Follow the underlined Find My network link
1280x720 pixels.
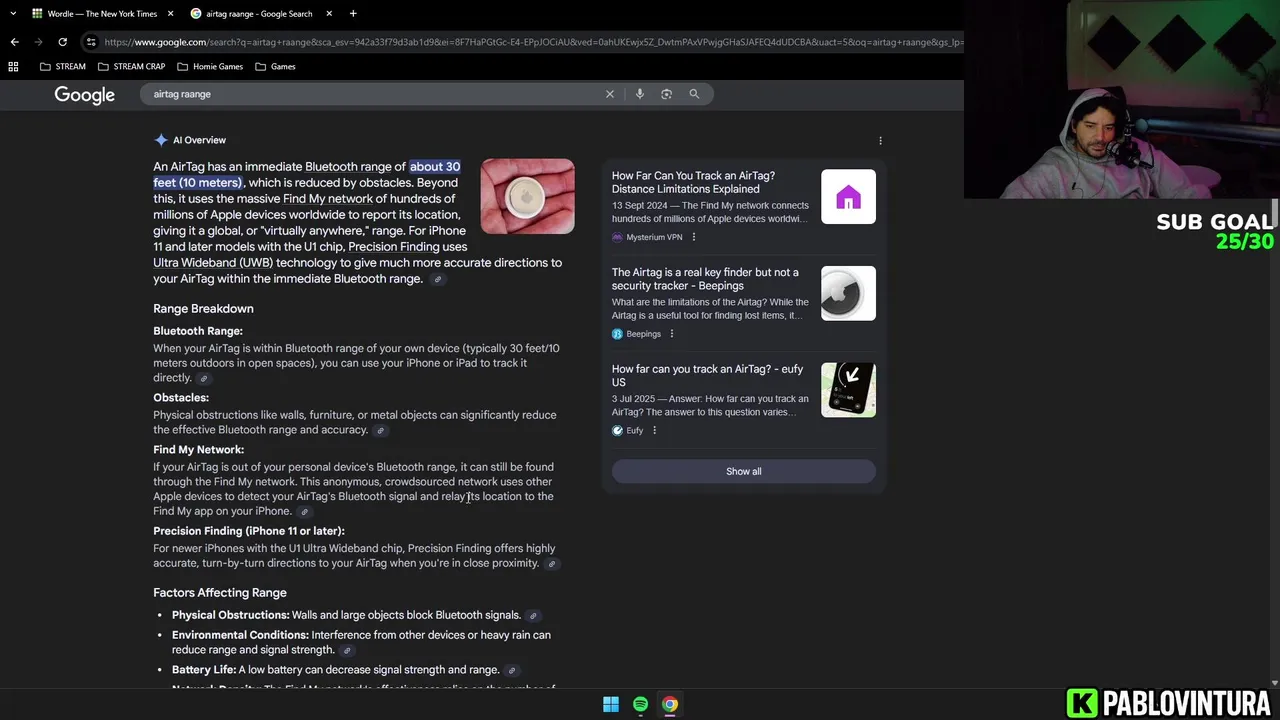pyautogui.click(x=328, y=199)
